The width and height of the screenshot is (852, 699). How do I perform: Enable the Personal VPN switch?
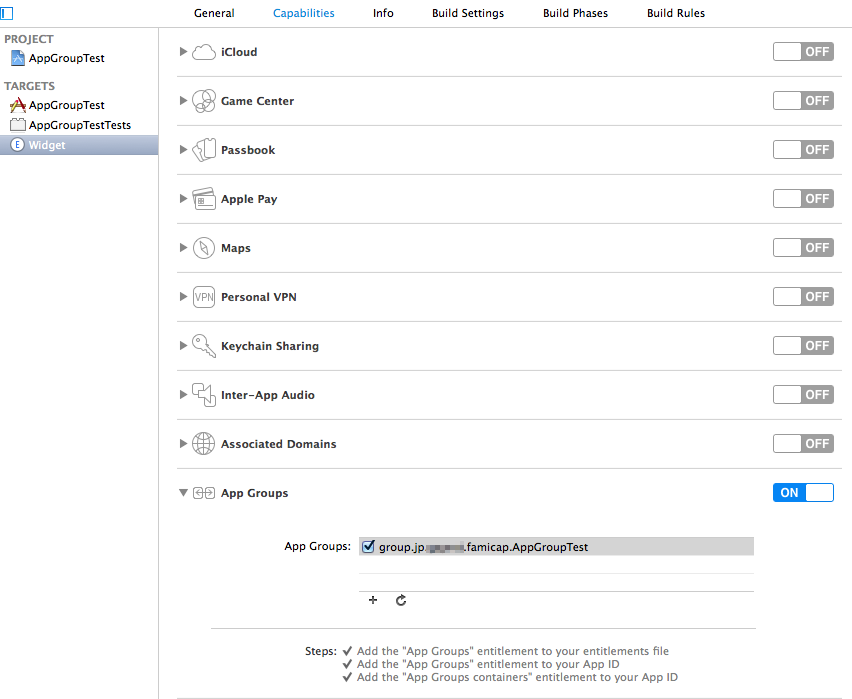pyautogui.click(x=803, y=297)
